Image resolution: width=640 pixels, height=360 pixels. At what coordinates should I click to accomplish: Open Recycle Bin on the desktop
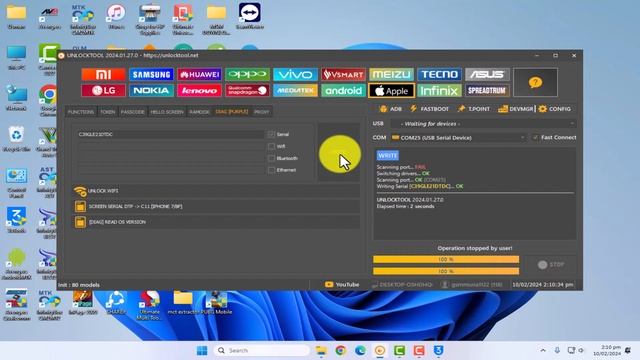[16, 139]
